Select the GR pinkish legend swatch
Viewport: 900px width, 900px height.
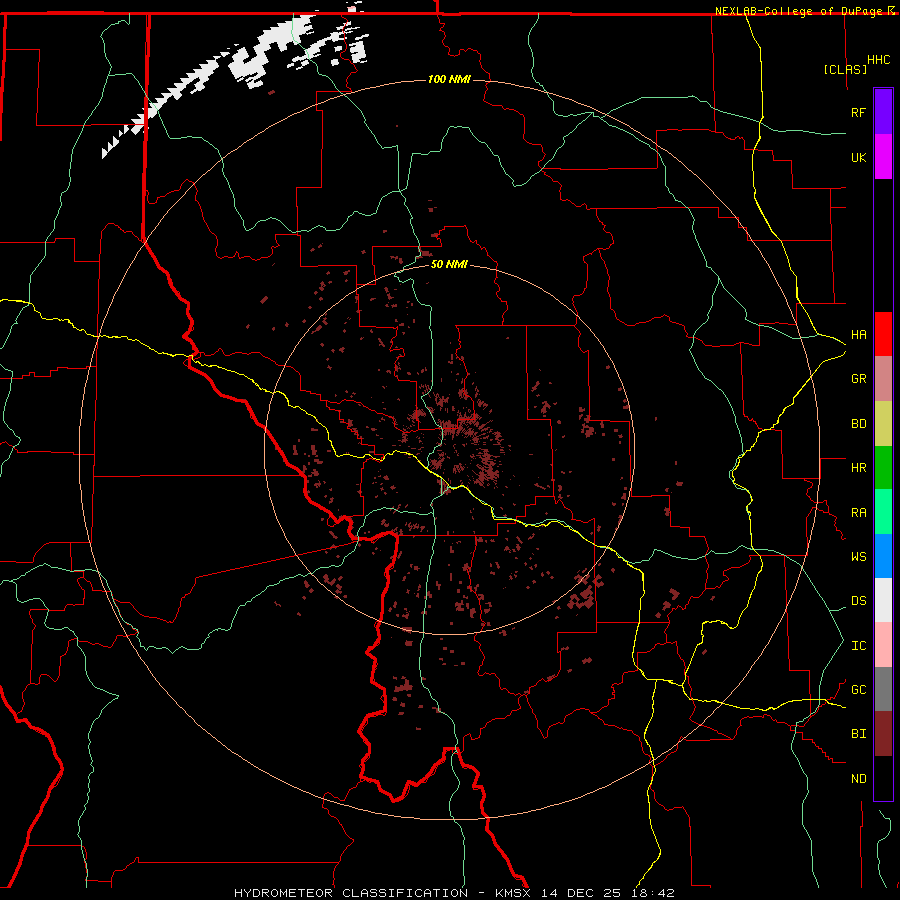pos(883,379)
